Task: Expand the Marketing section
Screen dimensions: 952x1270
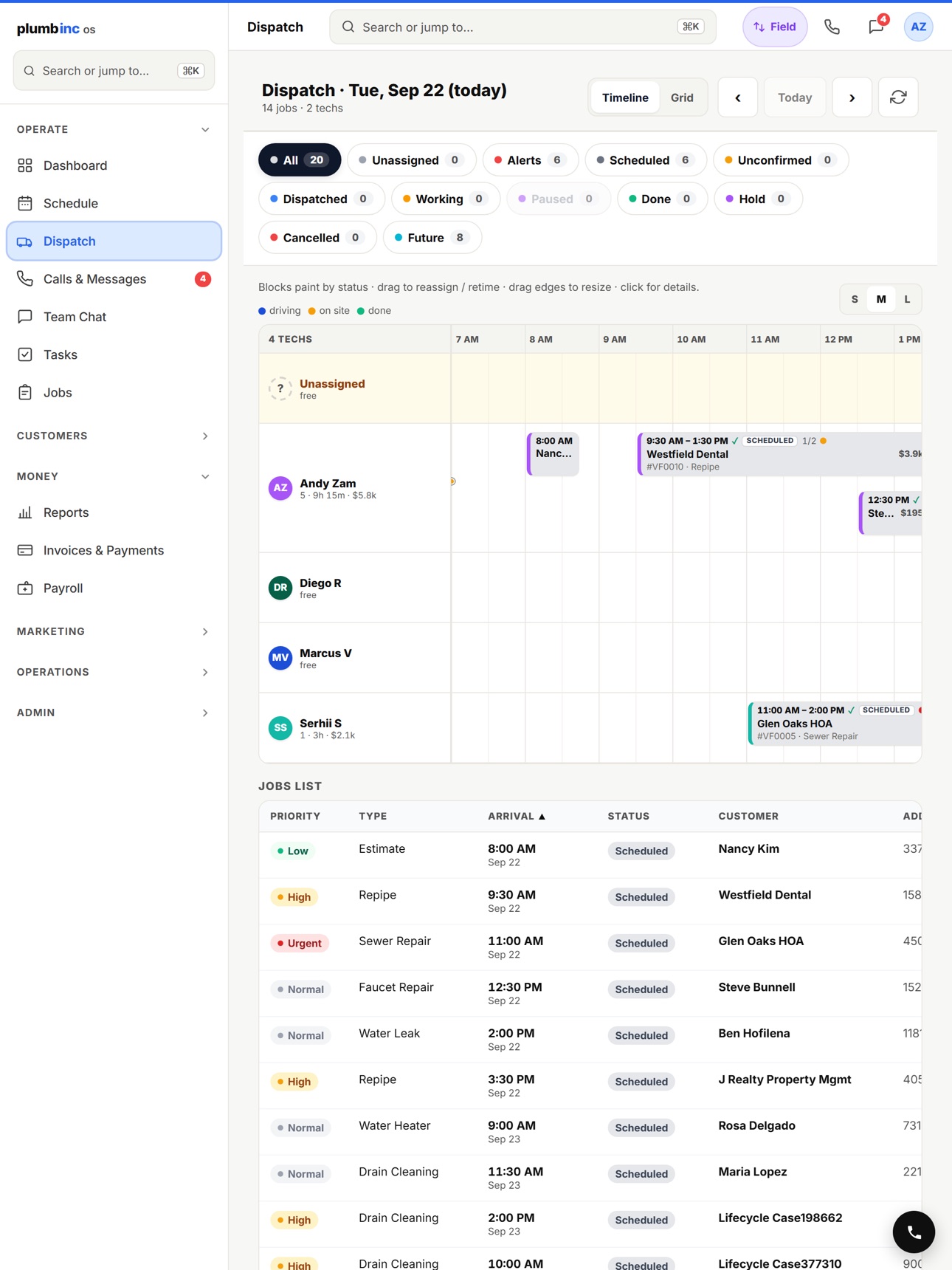Action: tap(114, 631)
